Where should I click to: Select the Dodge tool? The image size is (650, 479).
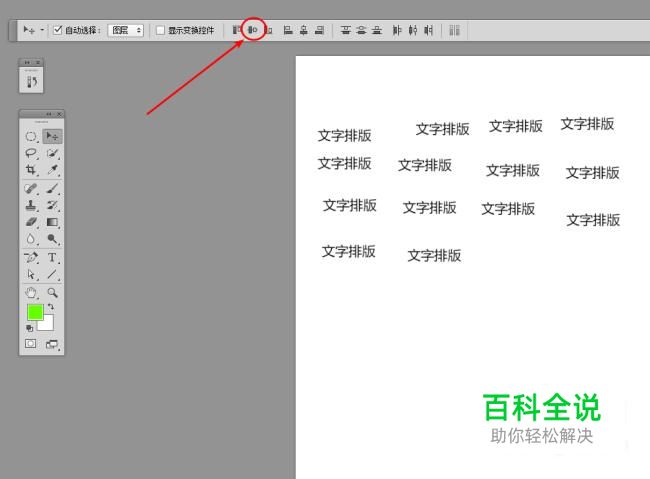click(x=52, y=238)
